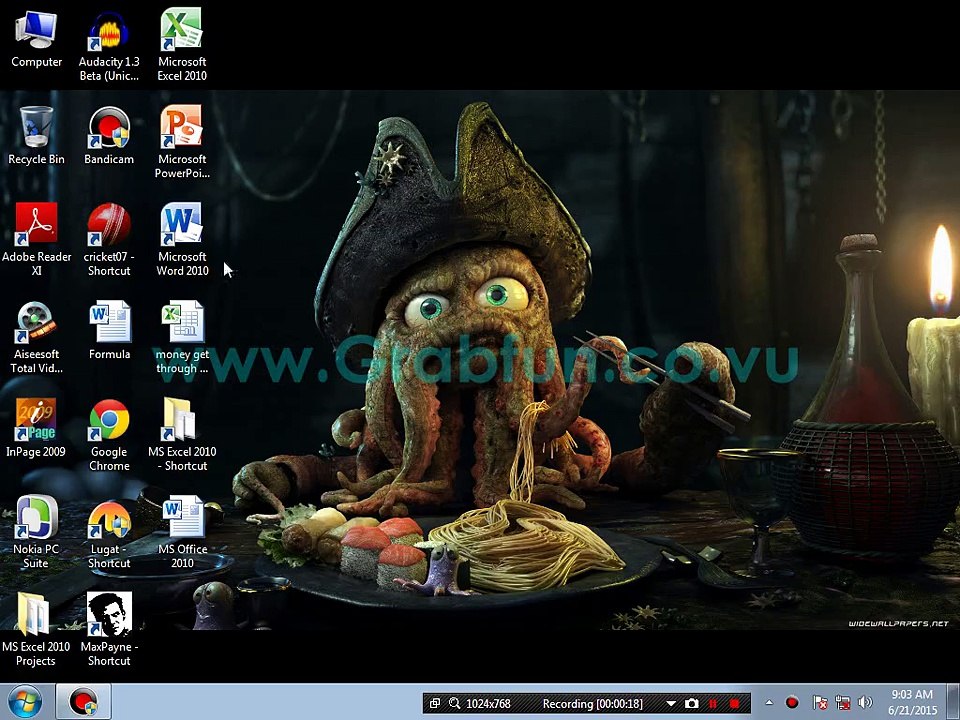This screenshot has height=720, width=960.
Task: Take a screenshot with the camera icon
Action: (x=691, y=703)
